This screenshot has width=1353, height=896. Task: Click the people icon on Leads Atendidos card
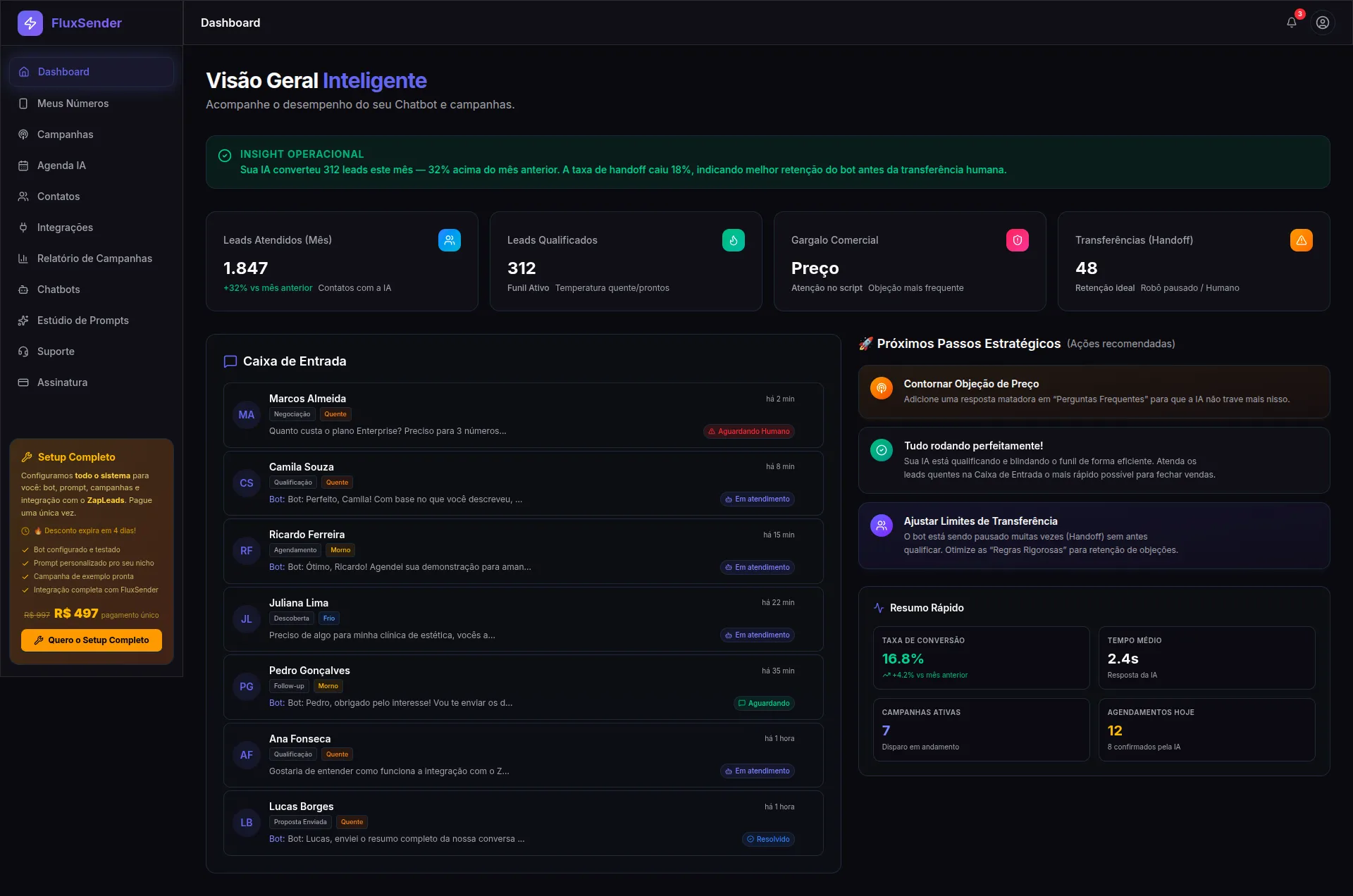[x=449, y=239]
